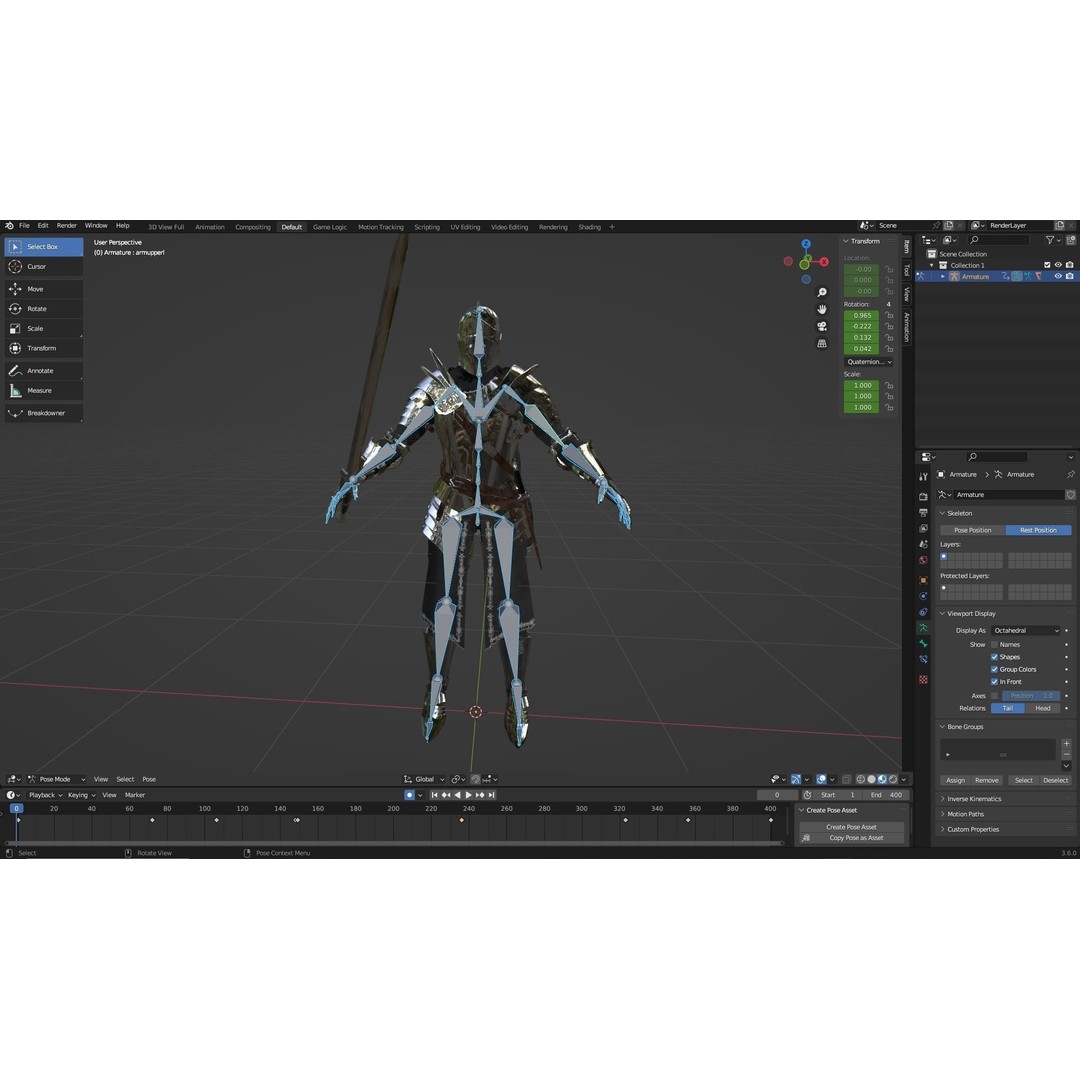Viewport: 1080px width, 1080px height.
Task: Select rendered viewport shading
Action: pyautogui.click(x=893, y=779)
